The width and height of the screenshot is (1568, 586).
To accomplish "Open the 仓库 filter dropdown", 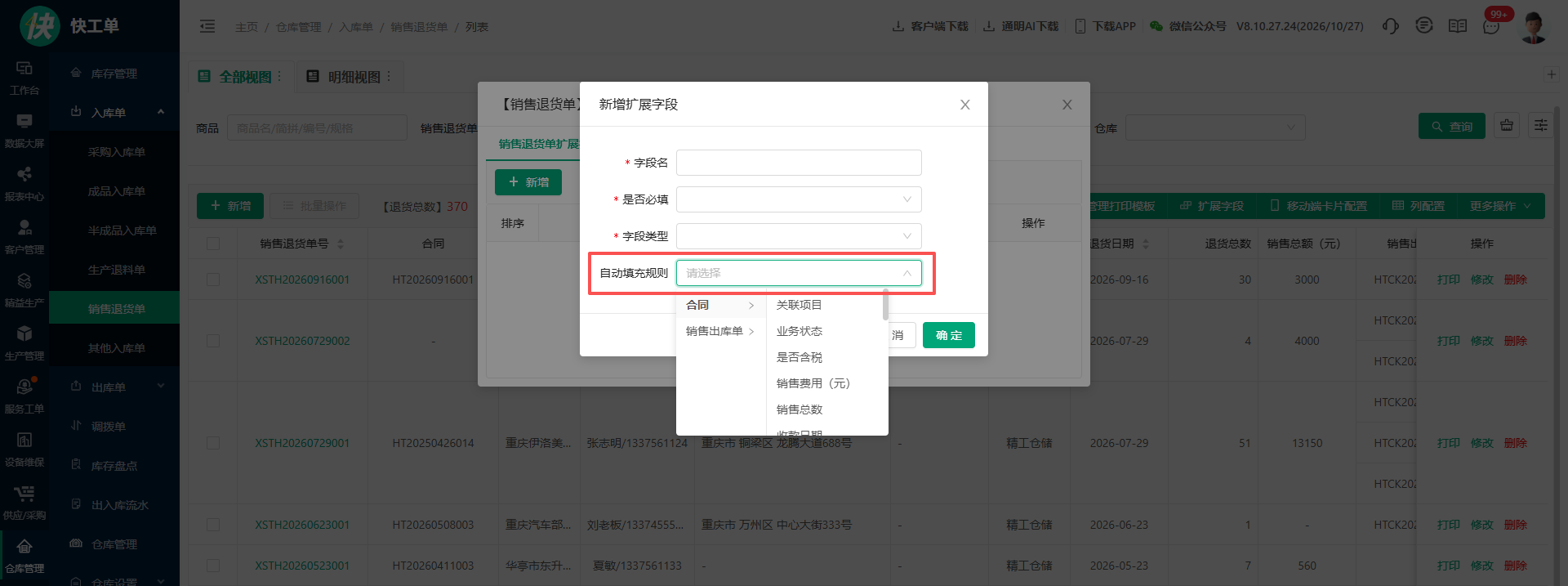I will pyautogui.click(x=1215, y=127).
